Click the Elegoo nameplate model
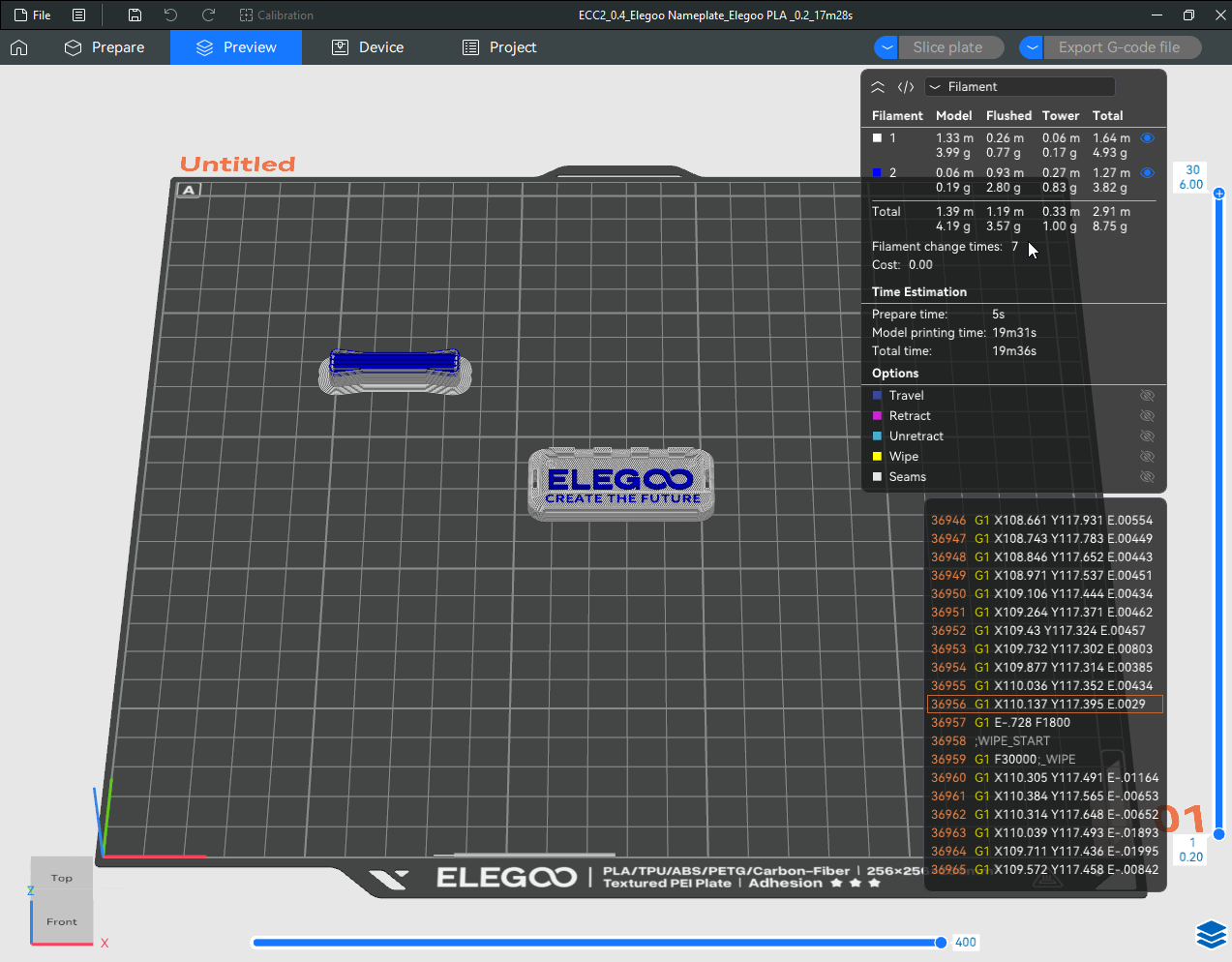This screenshot has height=962, width=1232. [621, 484]
